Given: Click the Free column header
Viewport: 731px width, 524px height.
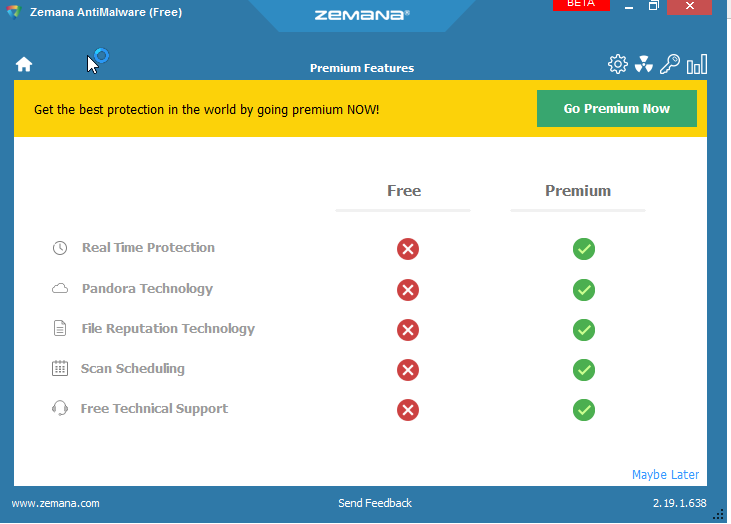Looking at the screenshot, I should (x=404, y=191).
